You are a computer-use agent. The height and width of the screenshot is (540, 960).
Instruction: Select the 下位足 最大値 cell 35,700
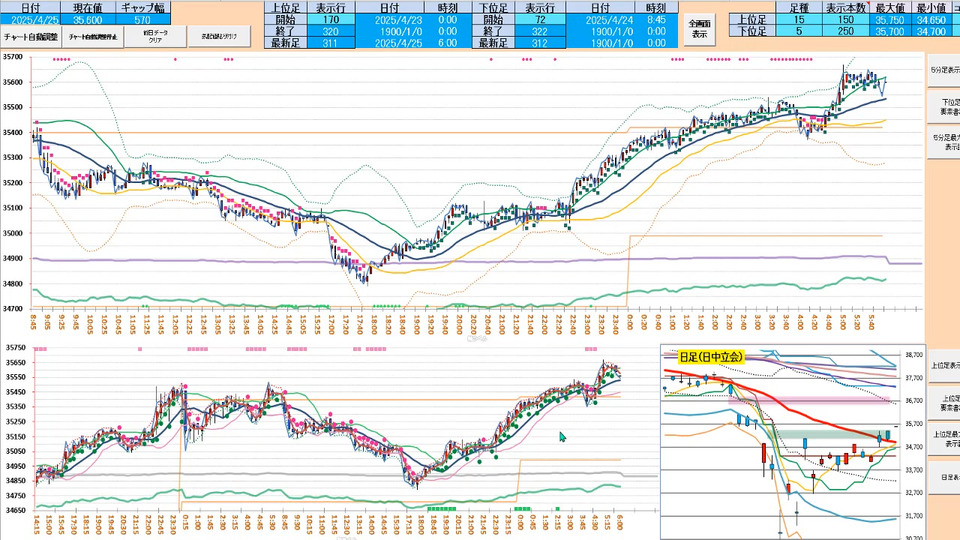890,31
